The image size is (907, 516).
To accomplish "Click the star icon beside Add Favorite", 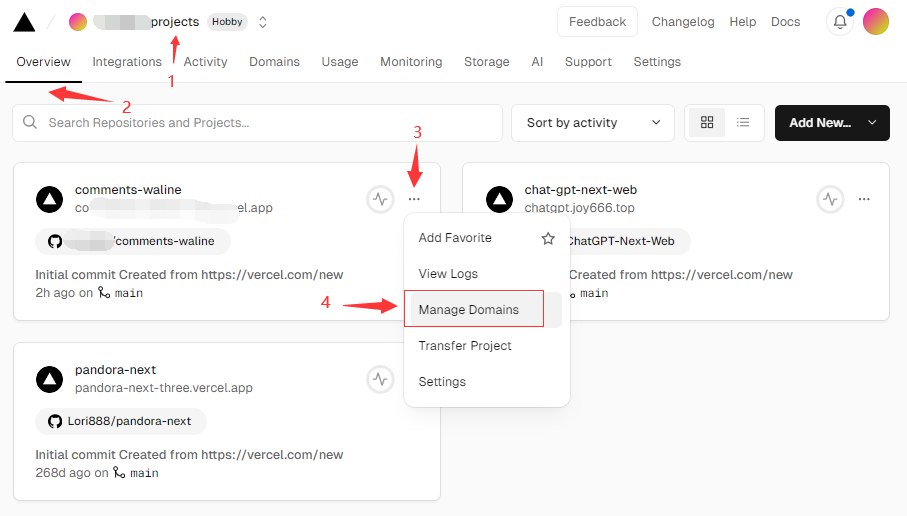I will pos(547,238).
